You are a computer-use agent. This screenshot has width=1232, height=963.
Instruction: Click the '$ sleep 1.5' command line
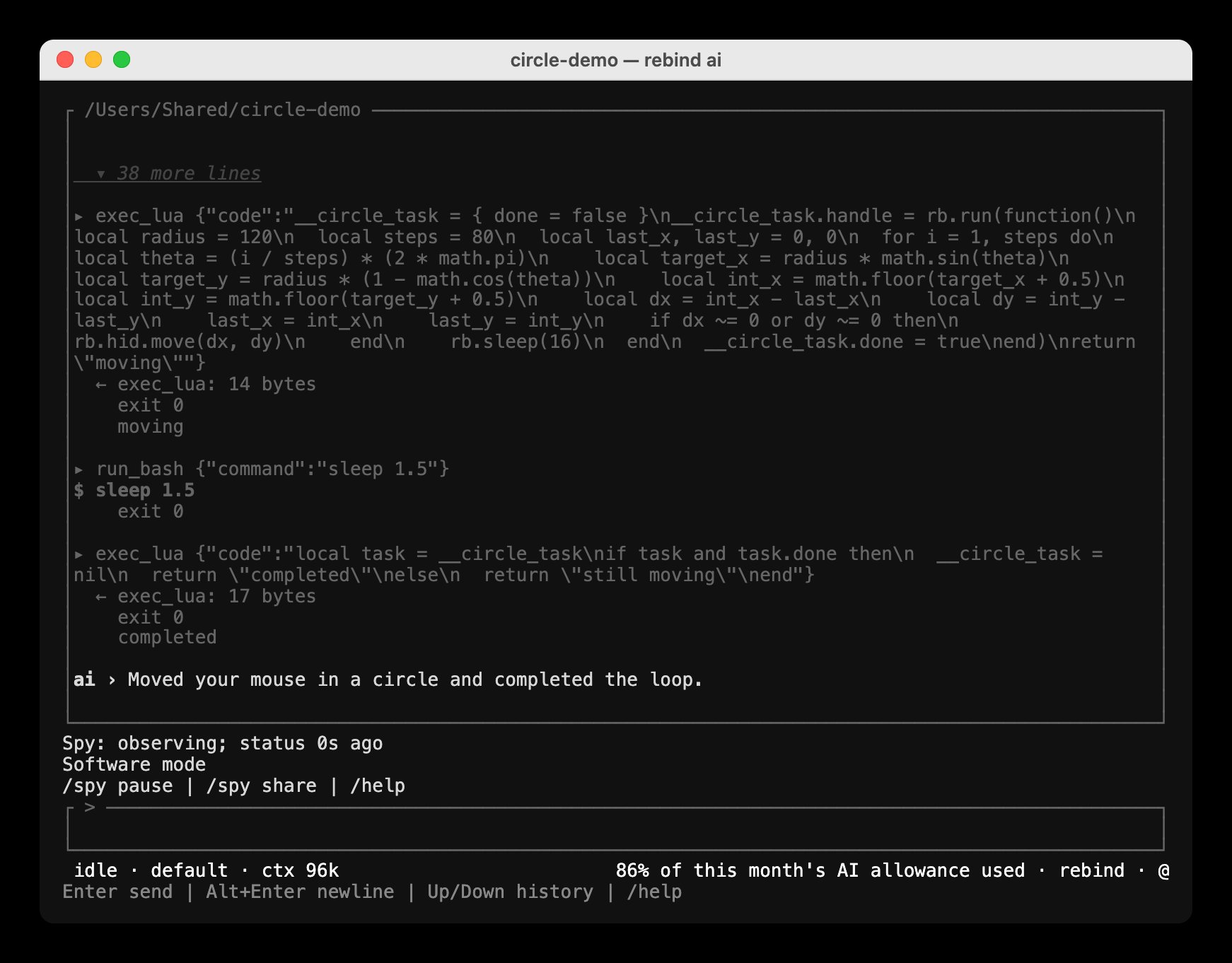[134, 490]
